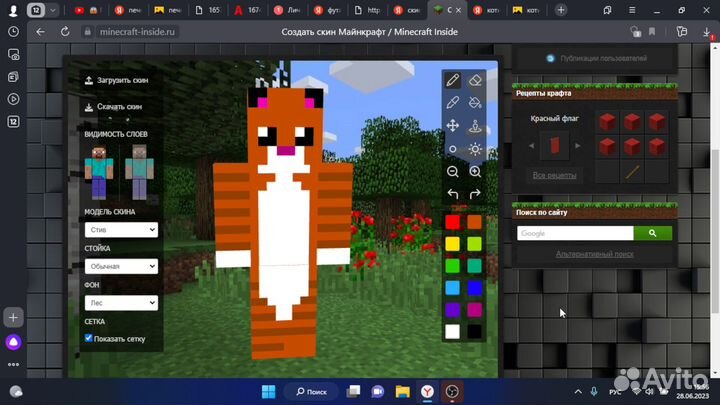720x405 pixels.
Task: Select the darken circle tool
Action: (452, 149)
